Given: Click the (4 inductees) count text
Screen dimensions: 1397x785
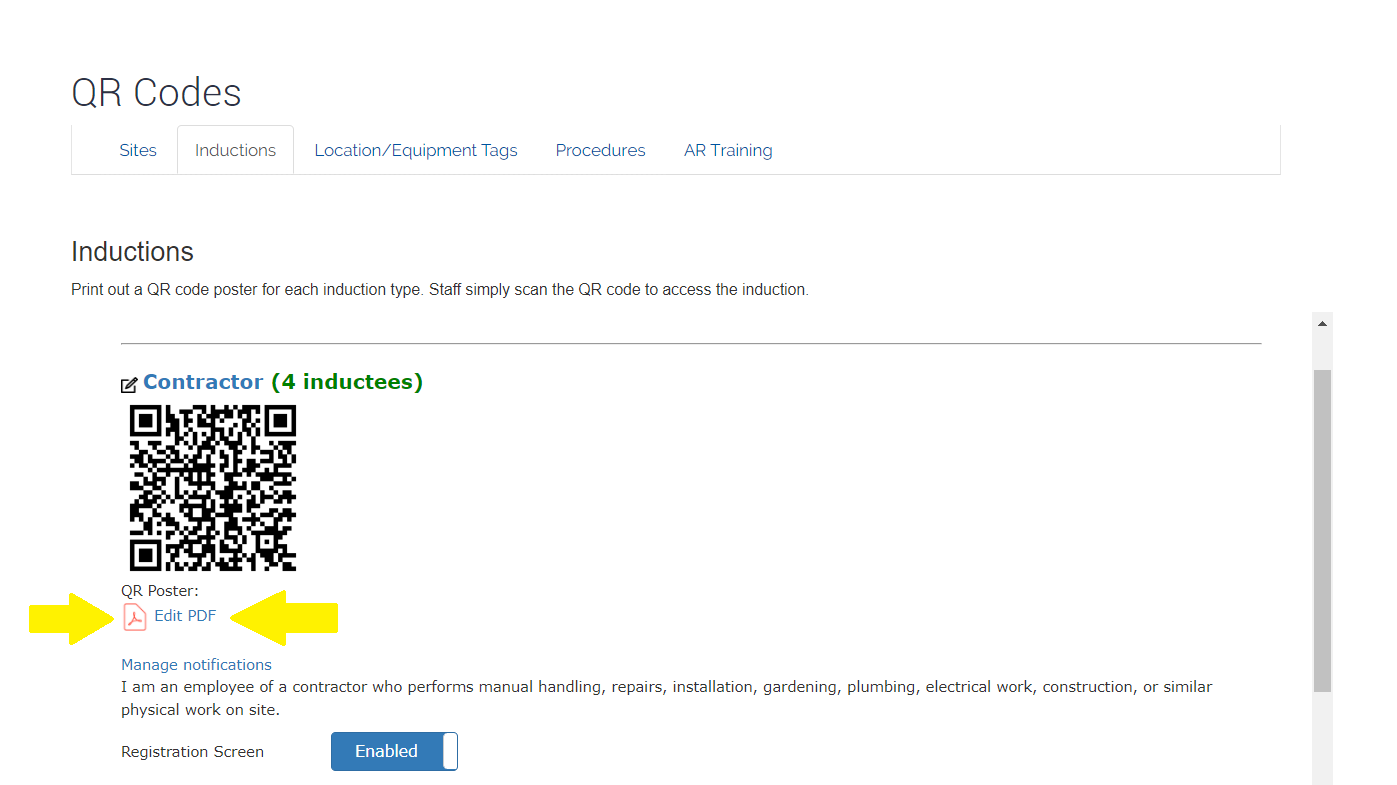Looking at the screenshot, I should coord(347,382).
